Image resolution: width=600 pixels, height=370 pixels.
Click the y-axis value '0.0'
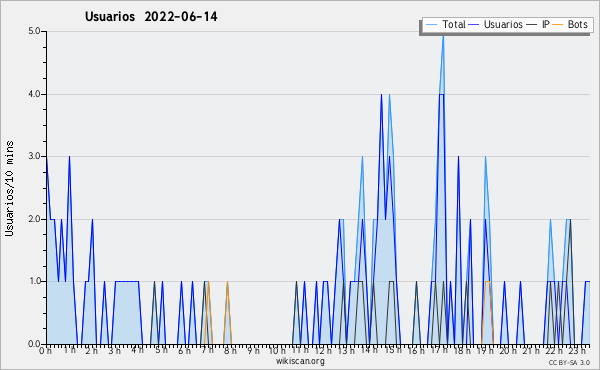coord(34,344)
